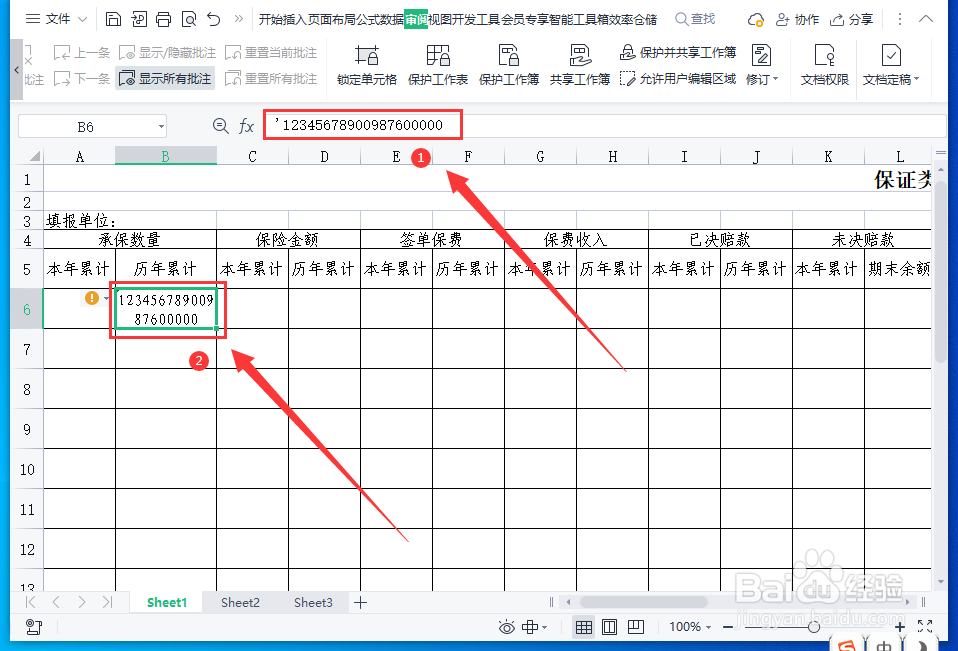Toggle eye protection mode in status bar
958x651 pixels.
pyautogui.click(x=508, y=627)
